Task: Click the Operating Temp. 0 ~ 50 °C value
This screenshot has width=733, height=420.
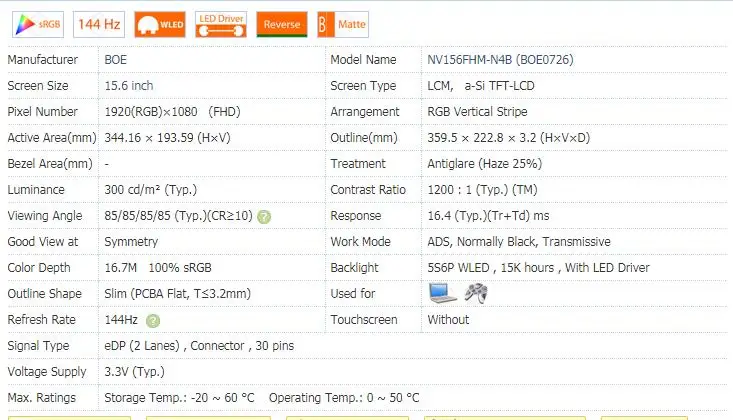Action: [344, 398]
